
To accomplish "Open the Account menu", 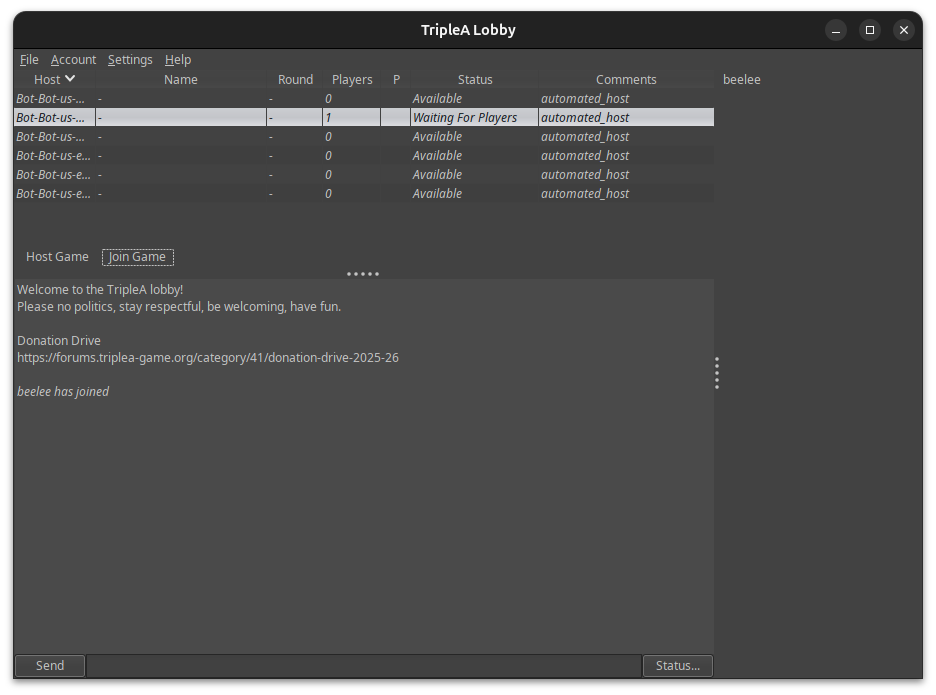I will coord(73,59).
